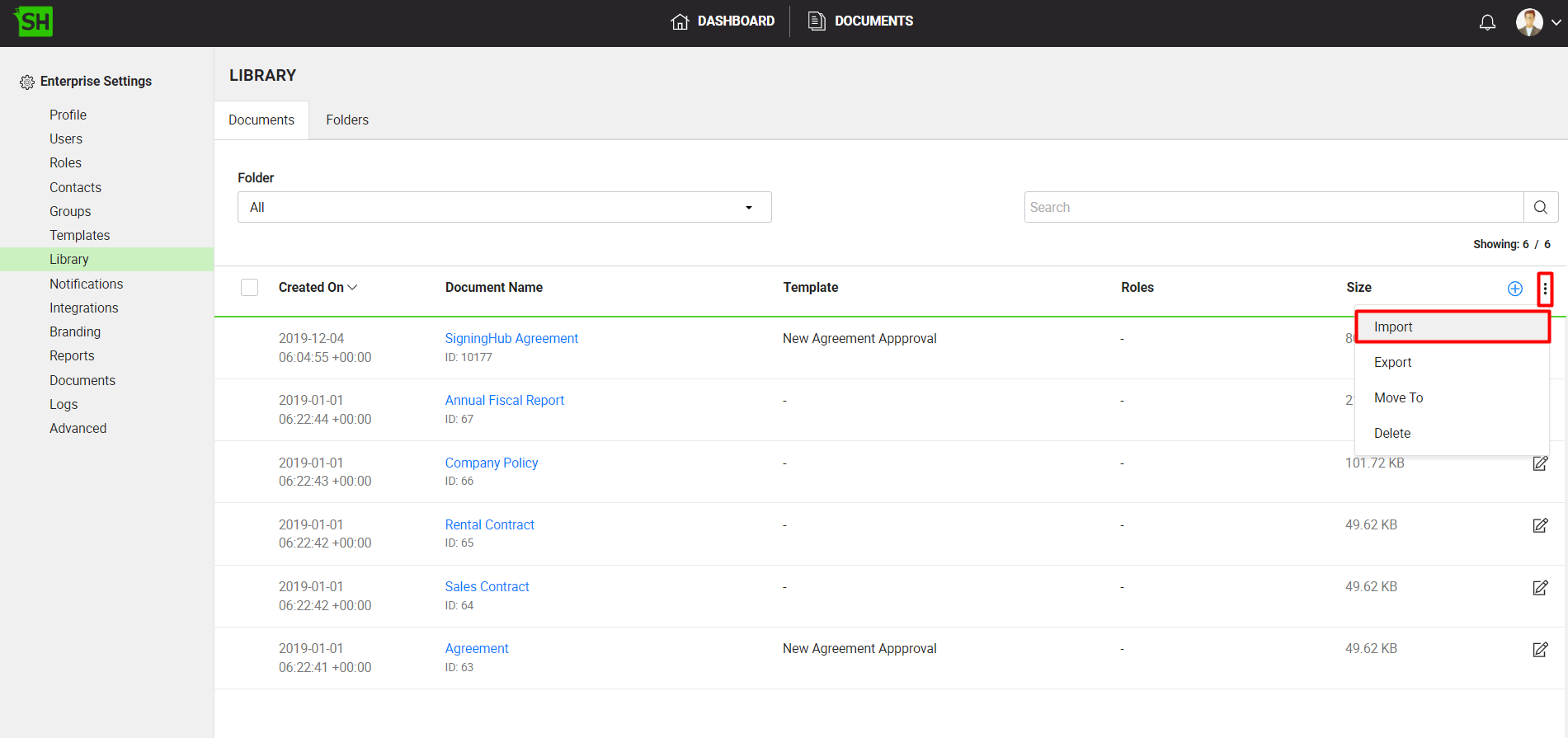Click the add document plus icon
This screenshot has height=738, width=1568.
point(1514,289)
